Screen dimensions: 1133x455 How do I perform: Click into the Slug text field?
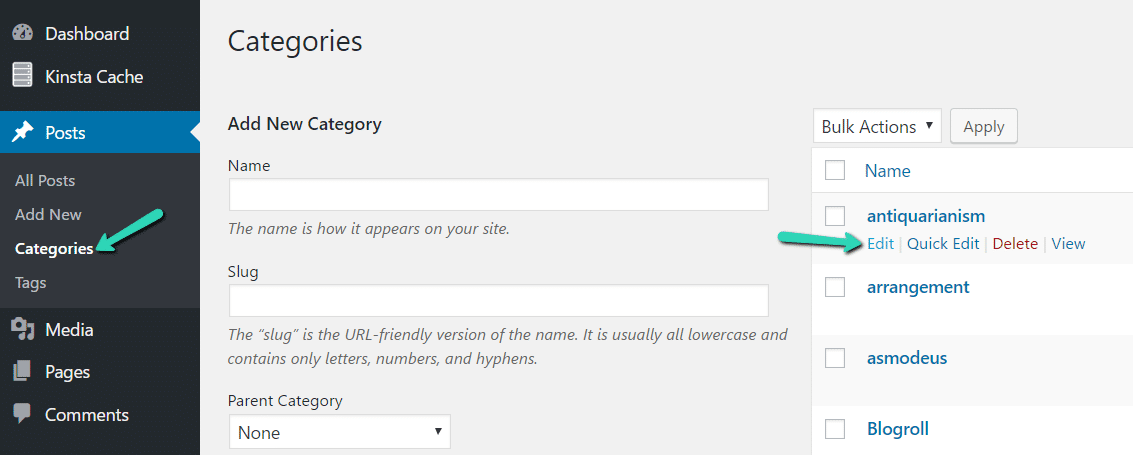pyautogui.click(x=498, y=301)
